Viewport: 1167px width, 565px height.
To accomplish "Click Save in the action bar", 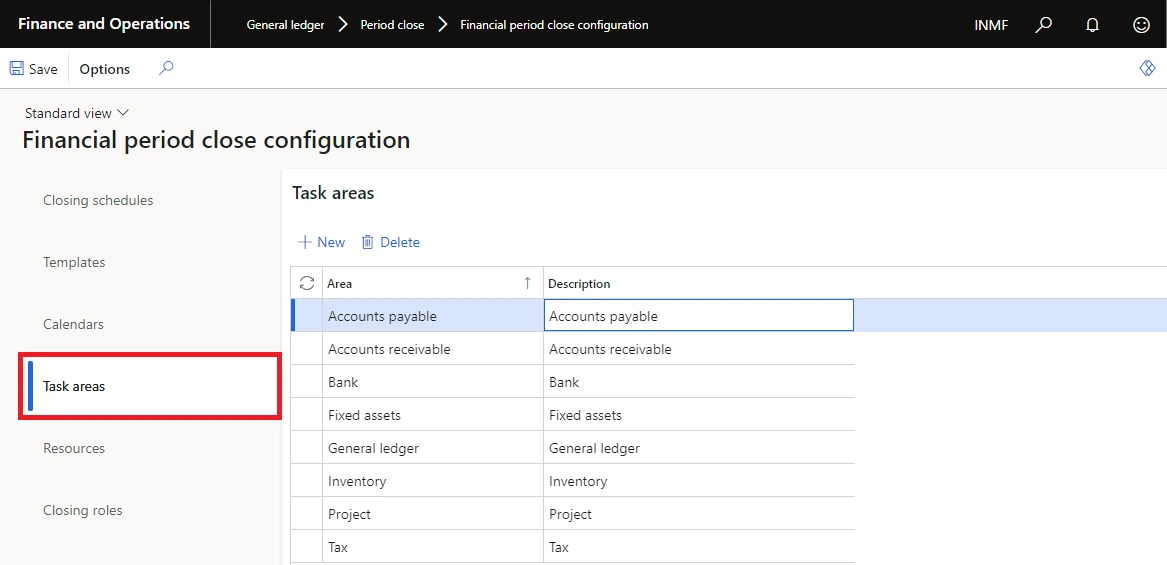I will [33, 68].
